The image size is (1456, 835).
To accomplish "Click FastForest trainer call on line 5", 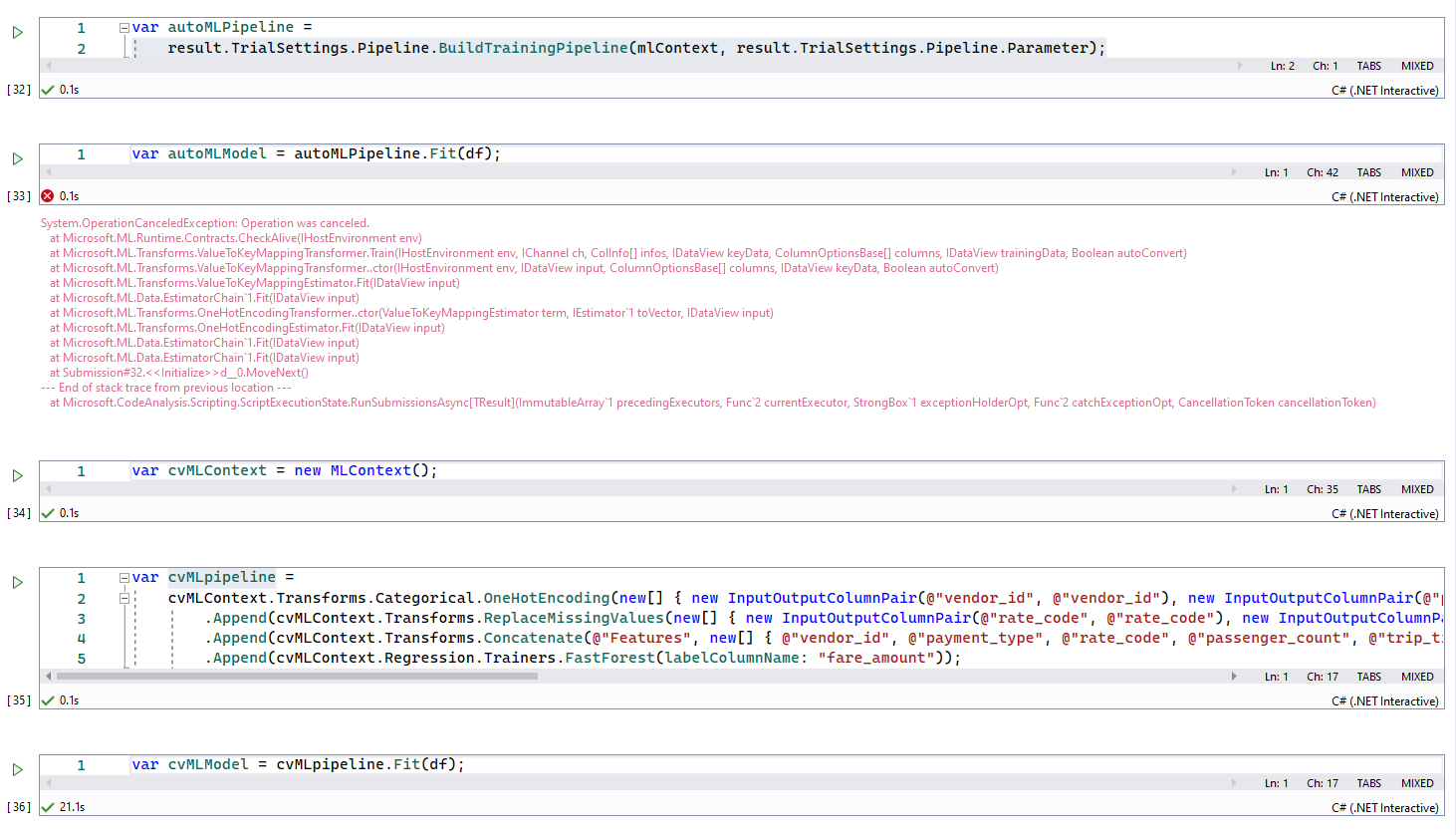I will (610, 658).
